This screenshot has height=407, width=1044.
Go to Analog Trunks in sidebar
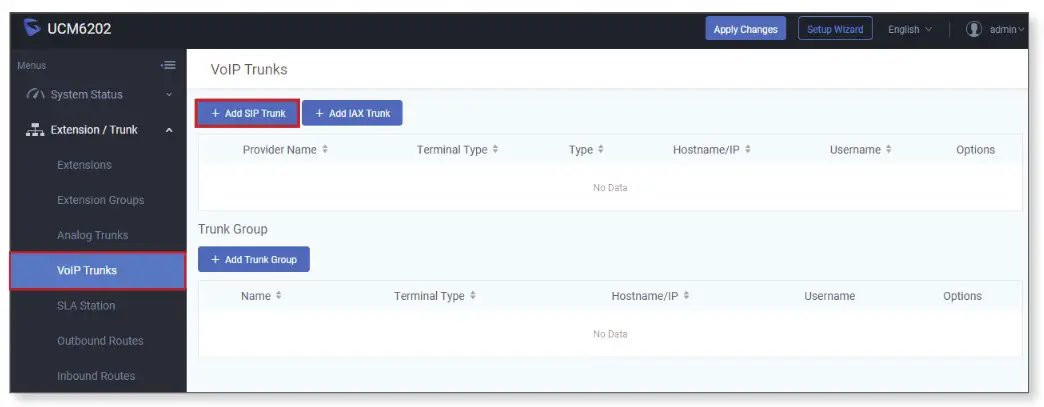[x=92, y=235]
